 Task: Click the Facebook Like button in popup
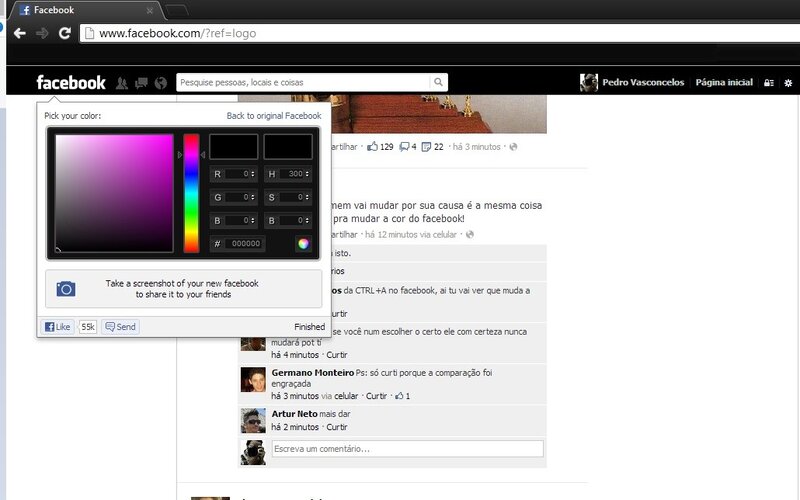57,327
